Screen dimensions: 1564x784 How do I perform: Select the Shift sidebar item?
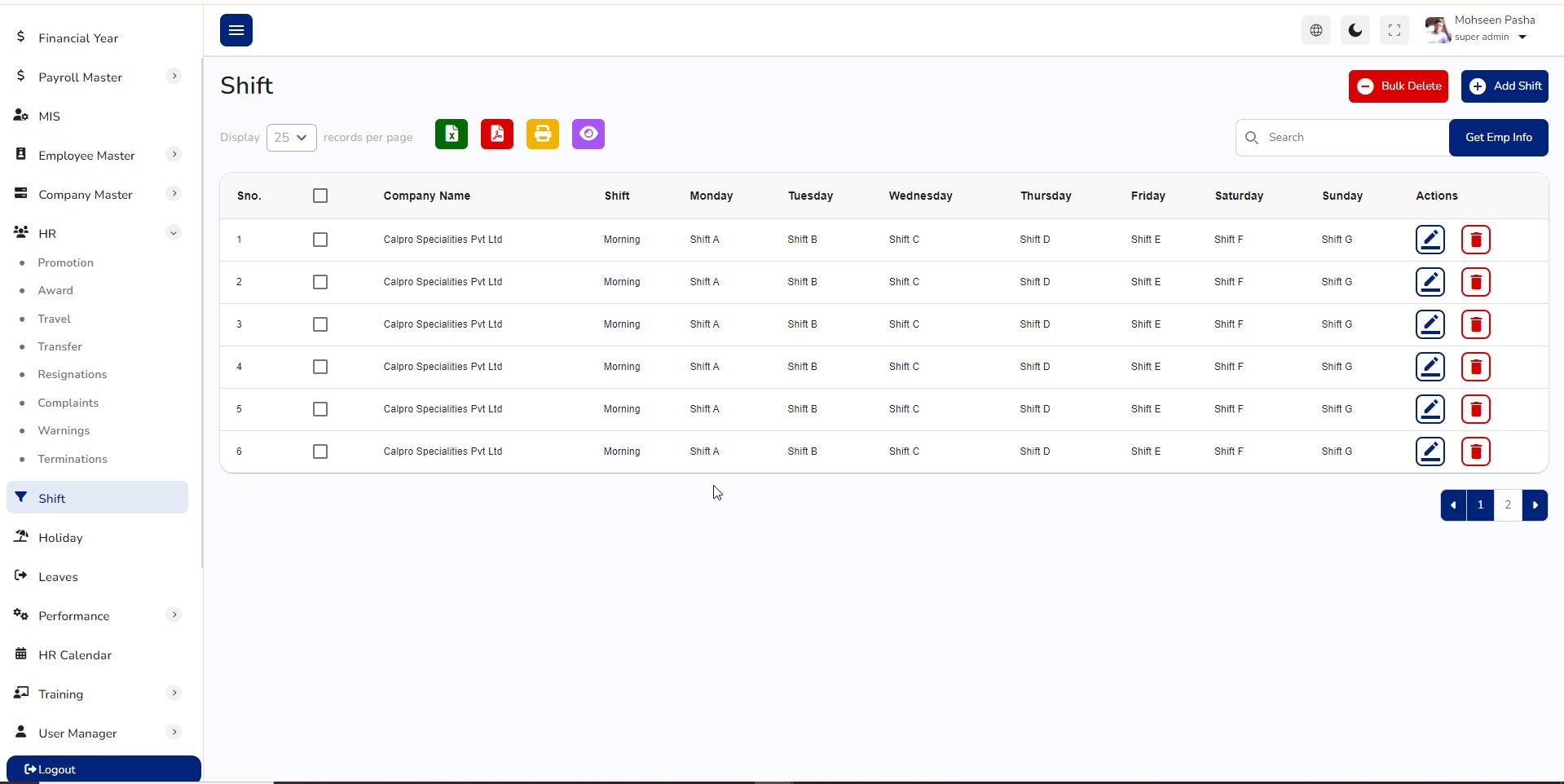click(x=98, y=498)
